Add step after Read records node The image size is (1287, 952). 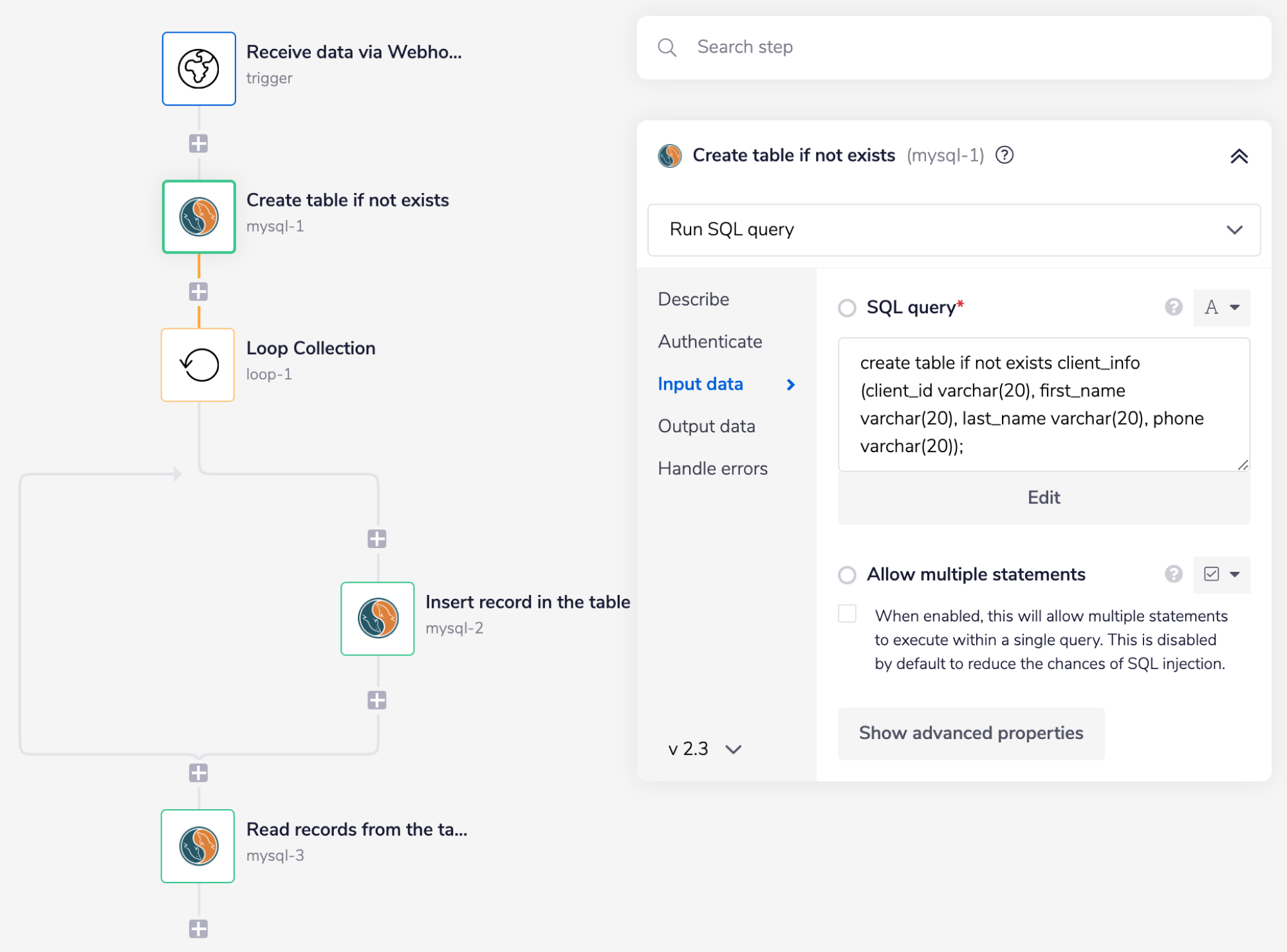tap(198, 928)
